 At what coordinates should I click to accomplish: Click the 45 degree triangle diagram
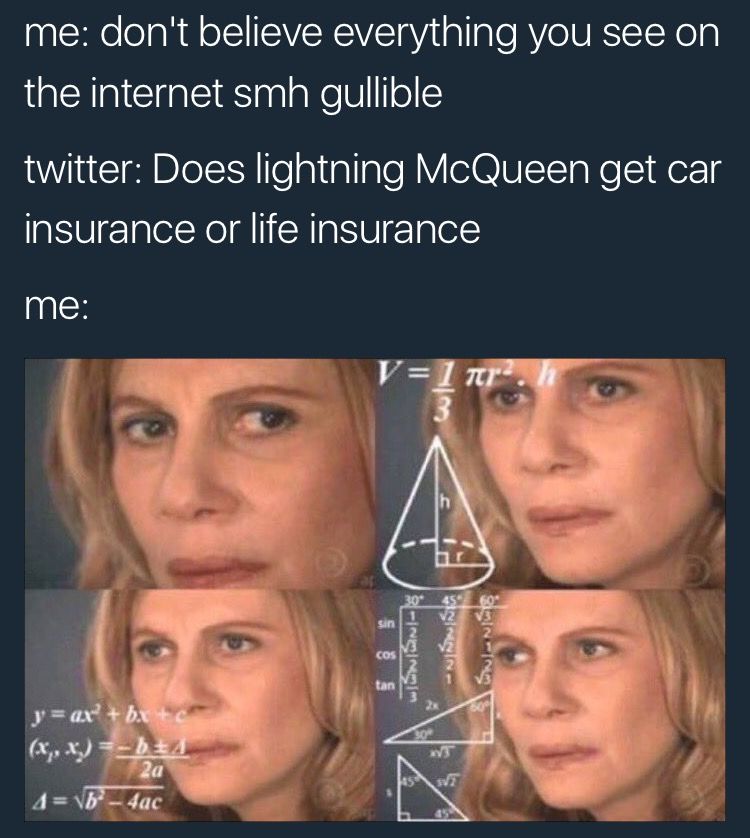click(428, 789)
